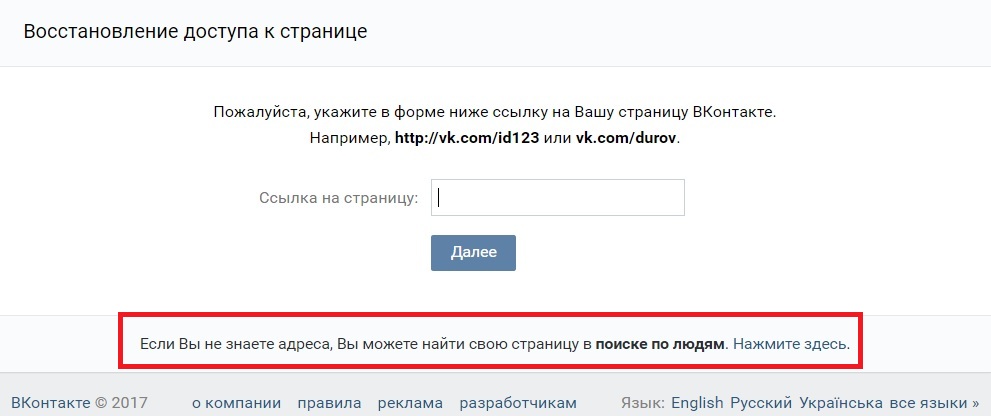This screenshot has height=416, width=991.
Task: Click the Пожалуйста, укажите instruction line
Action: click(494, 112)
